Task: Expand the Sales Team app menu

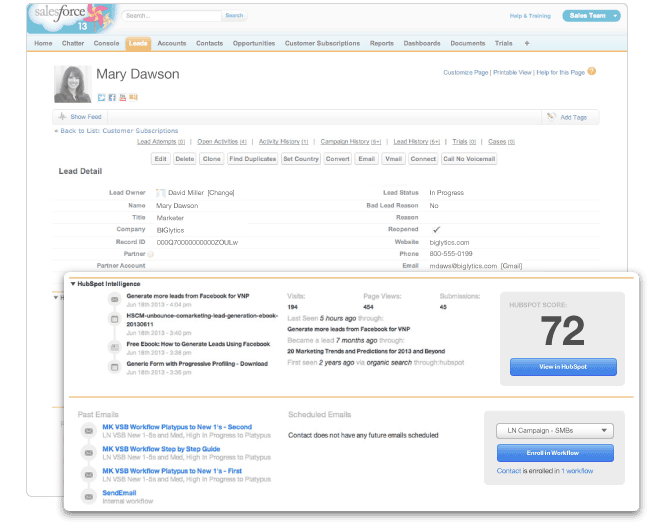Action: [591, 16]
